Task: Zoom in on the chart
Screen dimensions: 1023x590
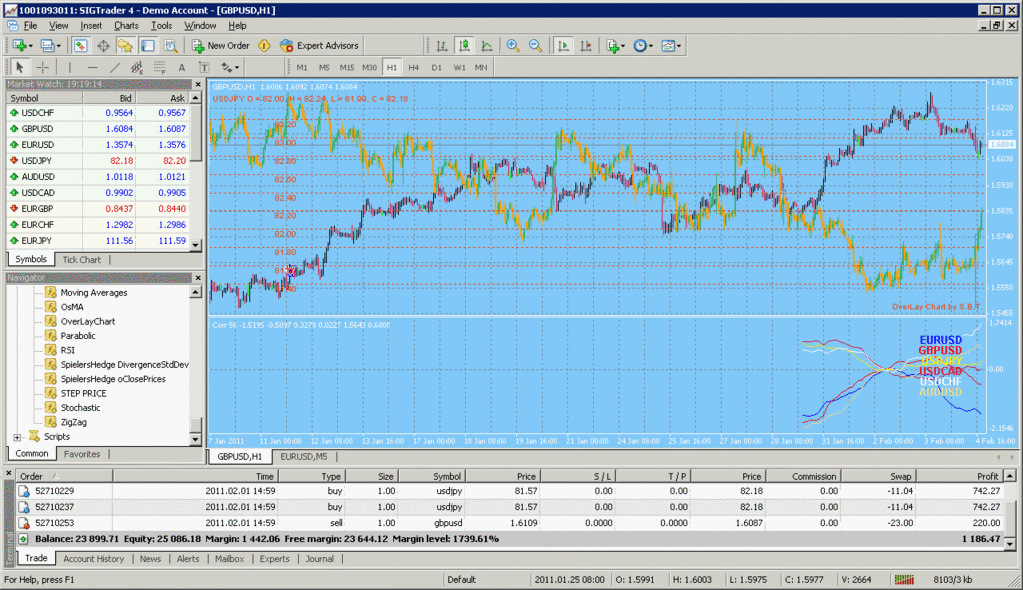Action: (x=513, y=46)
